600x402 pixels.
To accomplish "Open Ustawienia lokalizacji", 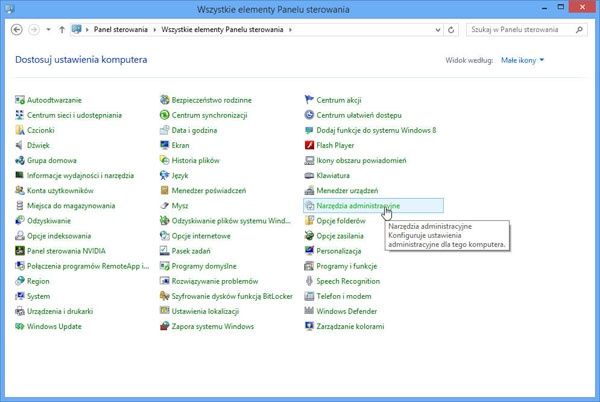I will (205, 311).
